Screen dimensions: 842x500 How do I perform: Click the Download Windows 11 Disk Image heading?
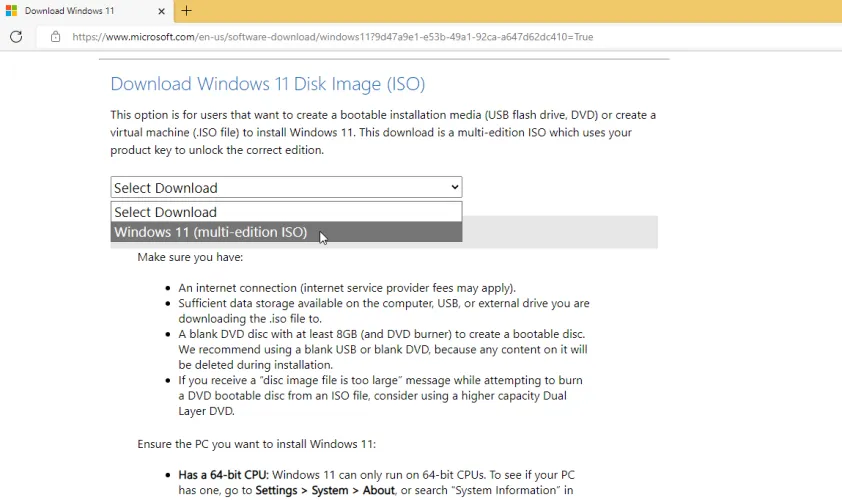pos(267,84)
